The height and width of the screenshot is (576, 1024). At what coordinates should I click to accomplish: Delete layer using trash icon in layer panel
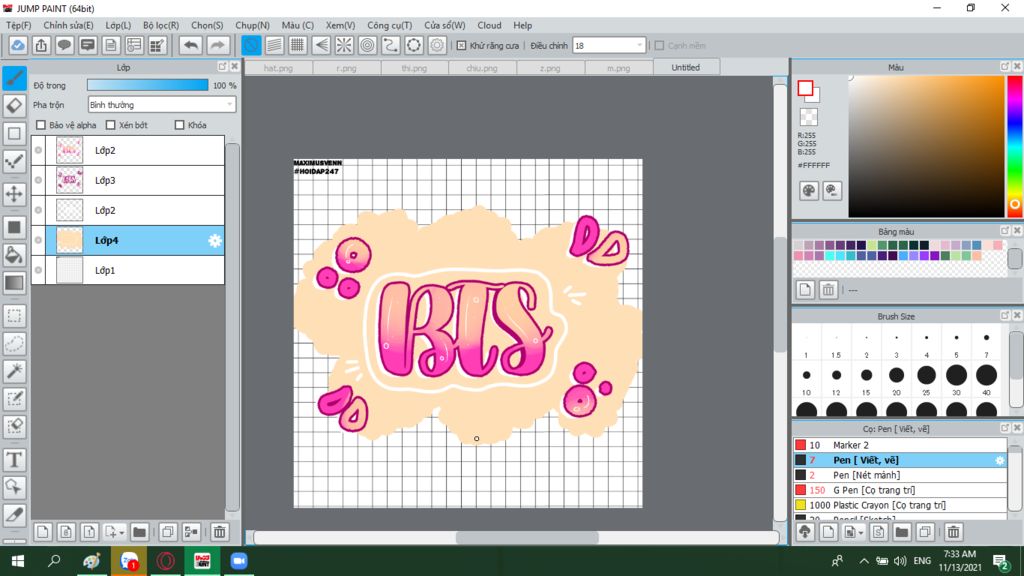click(x=220, y=532)
